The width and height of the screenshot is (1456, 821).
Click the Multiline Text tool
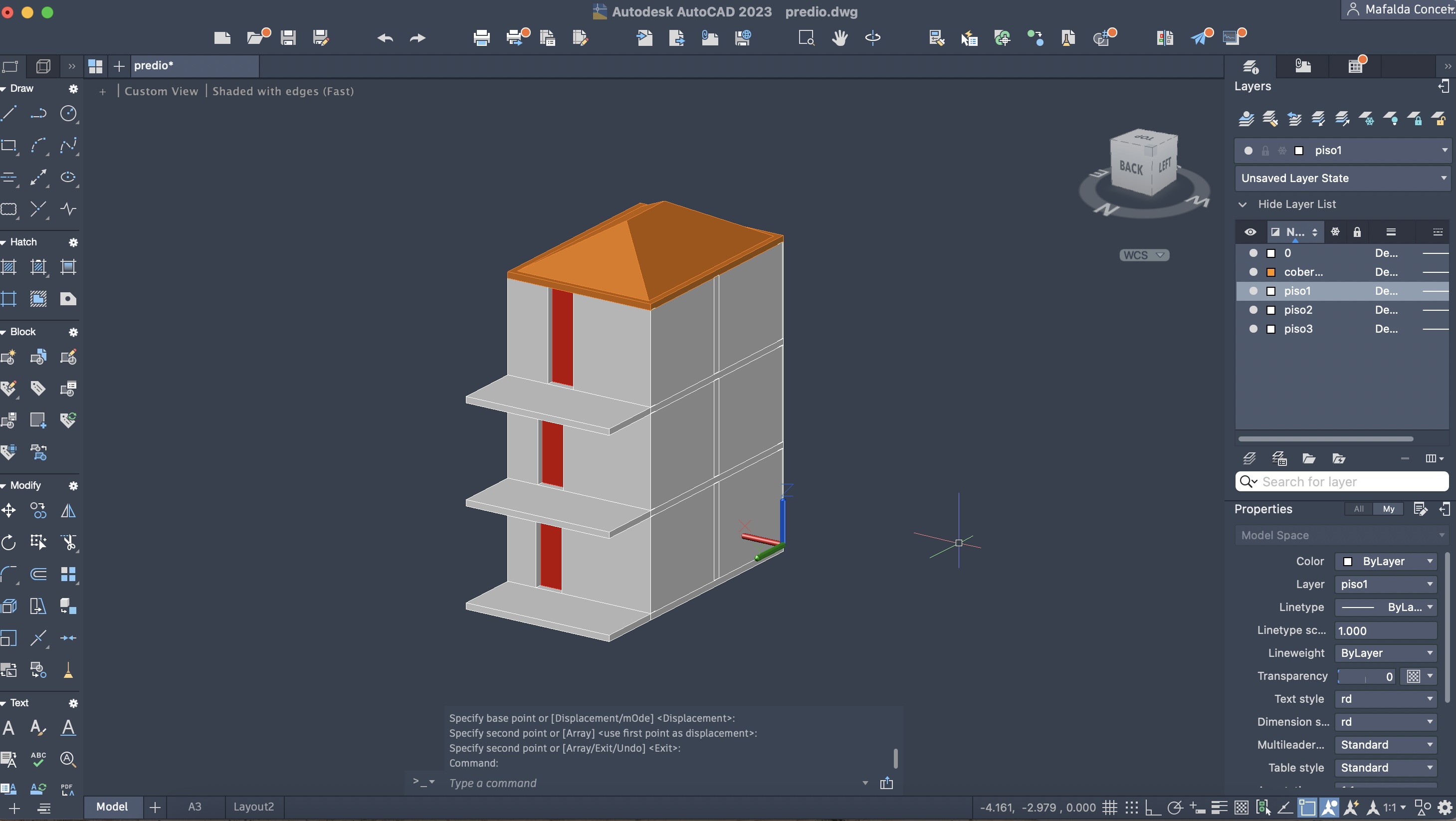click(9, 728)
